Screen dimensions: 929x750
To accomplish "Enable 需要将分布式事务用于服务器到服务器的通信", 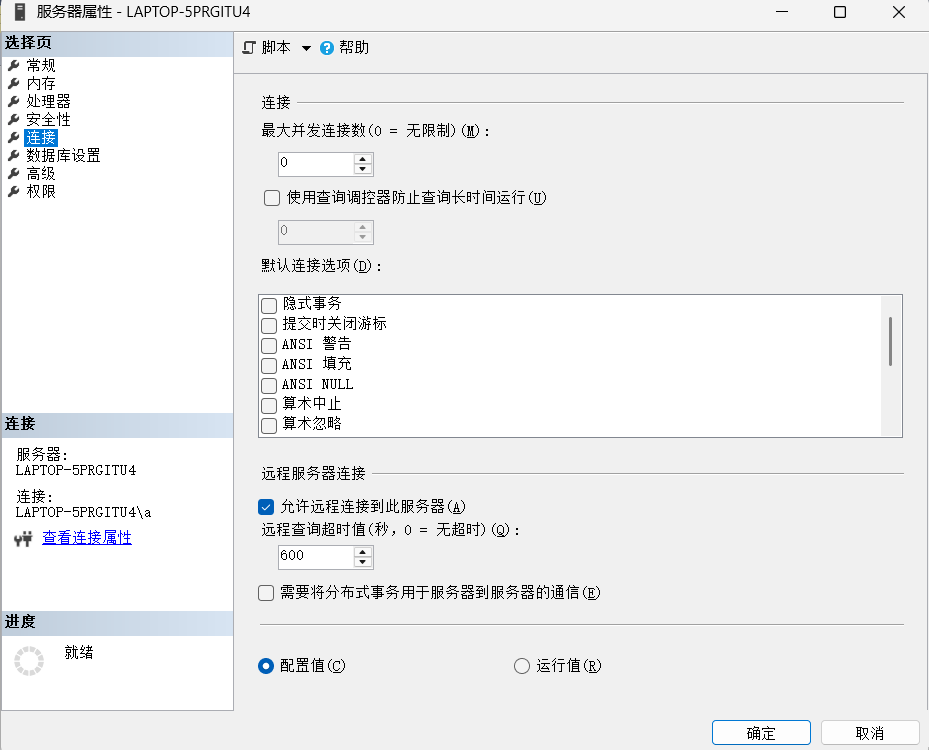I will click(266, 593).
